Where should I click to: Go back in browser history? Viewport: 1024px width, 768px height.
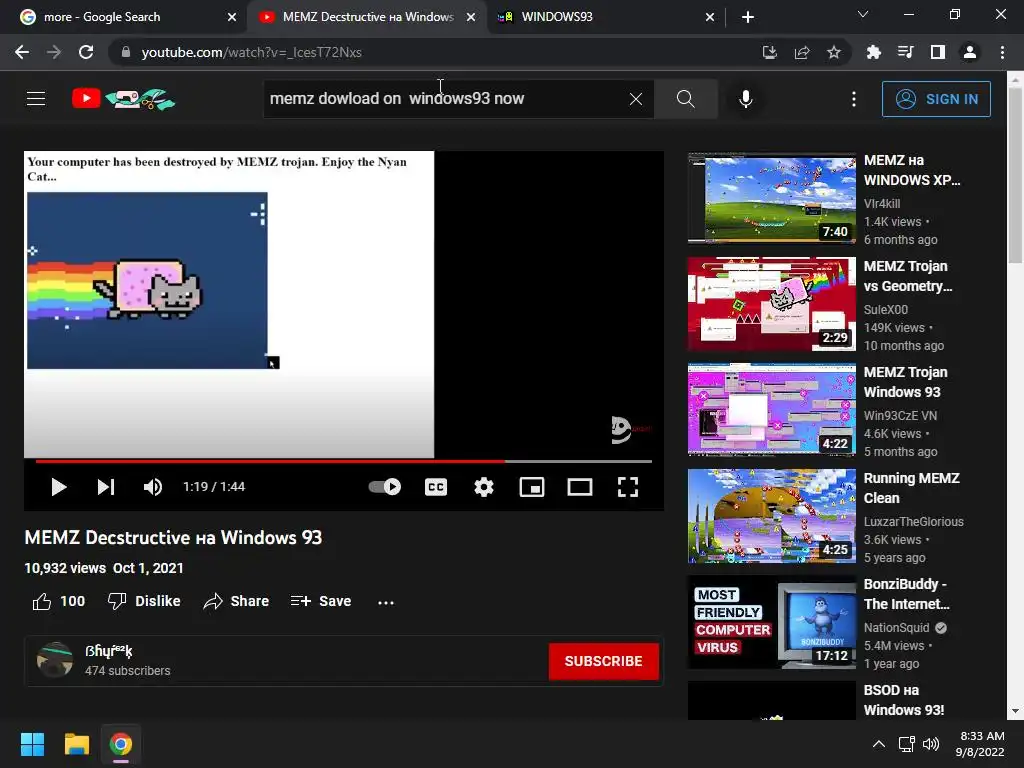point(22,52)
